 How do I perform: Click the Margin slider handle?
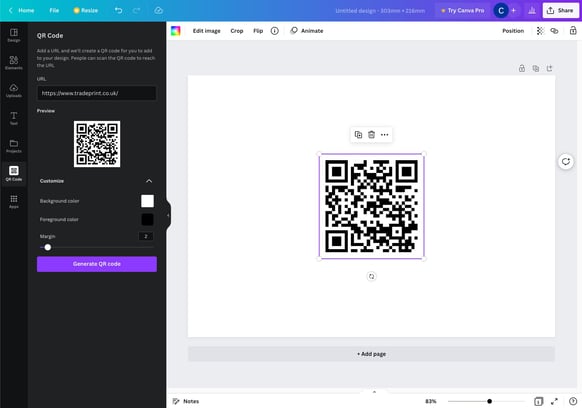[x=48, y=247]
